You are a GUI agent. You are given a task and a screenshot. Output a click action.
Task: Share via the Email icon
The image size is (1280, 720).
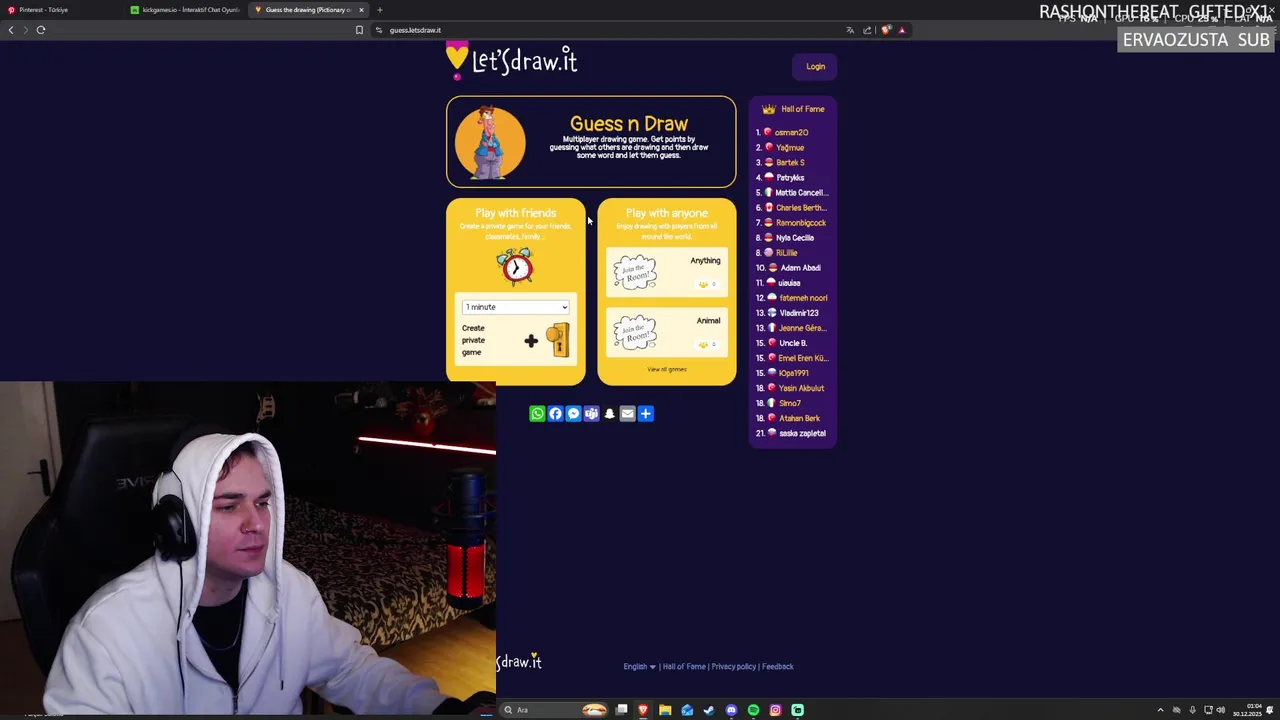(627, 414)
